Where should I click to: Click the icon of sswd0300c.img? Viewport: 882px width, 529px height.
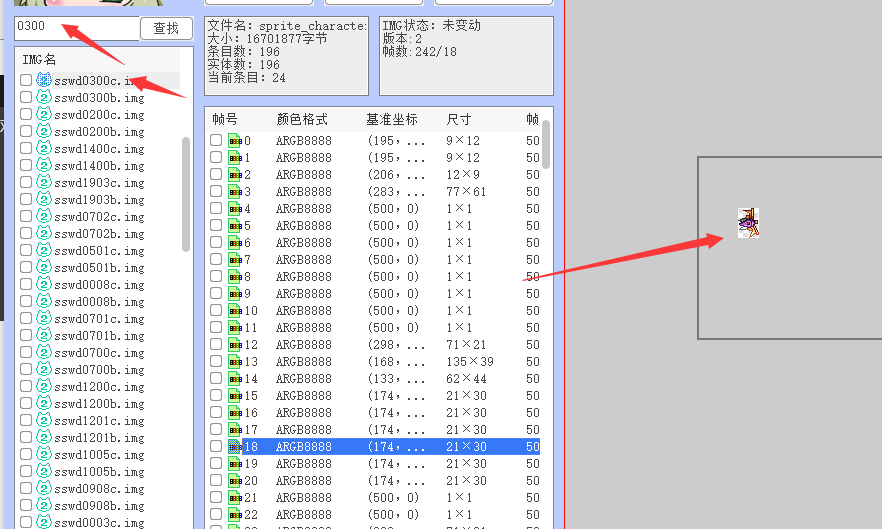pos(43,80)
